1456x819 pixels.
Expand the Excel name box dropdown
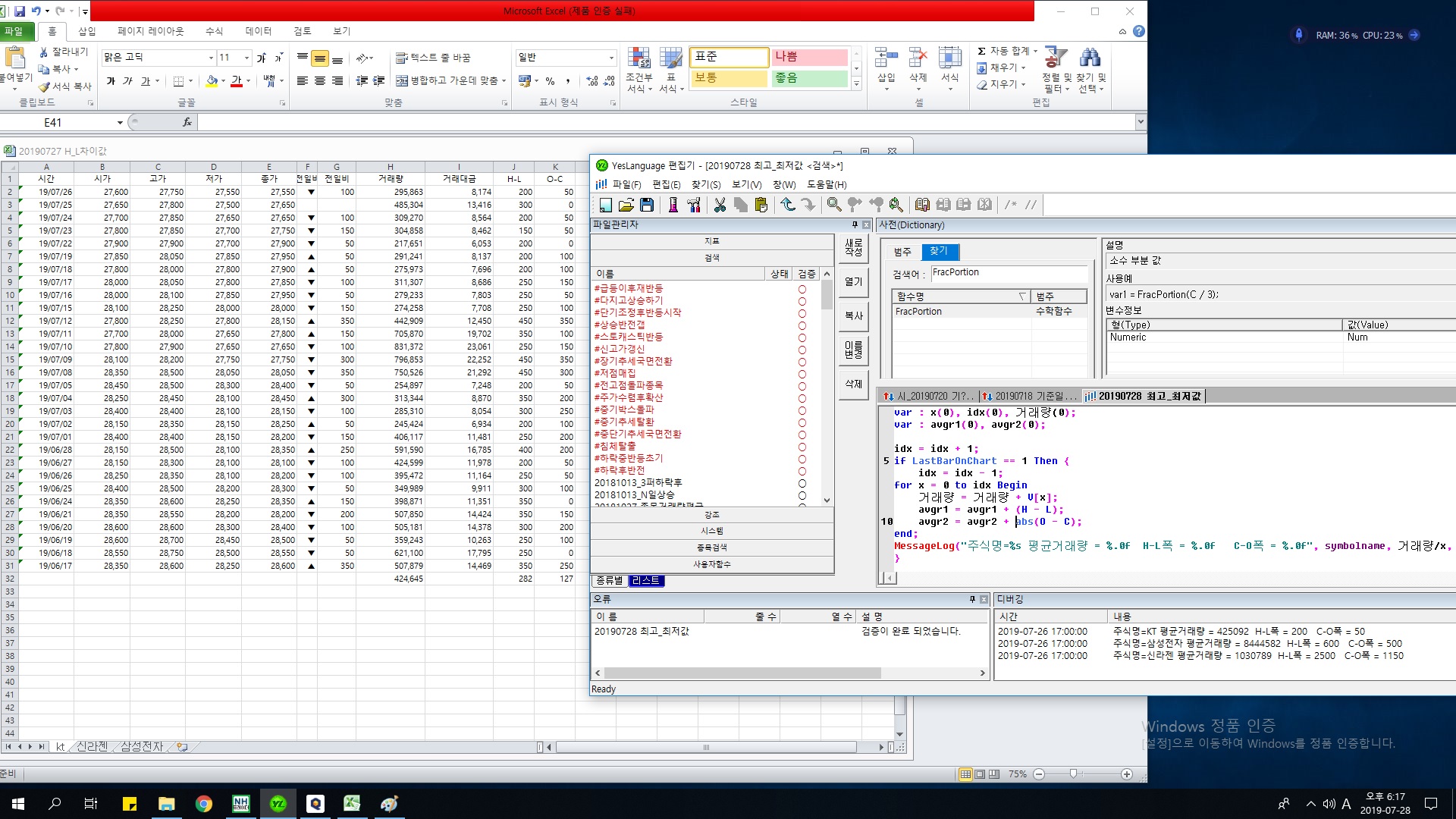tap(120, 122)
